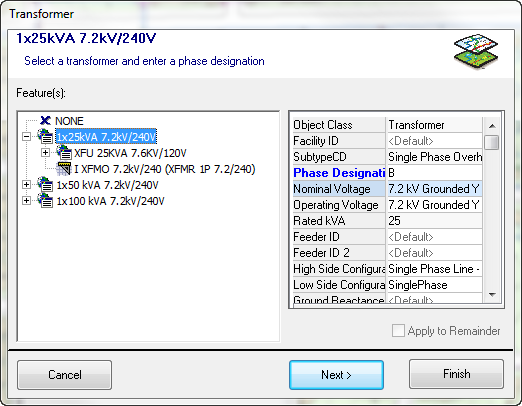Viewport: 522px width, 406px height.
Task: Click the Next button
Action: (x=336, y=375)
